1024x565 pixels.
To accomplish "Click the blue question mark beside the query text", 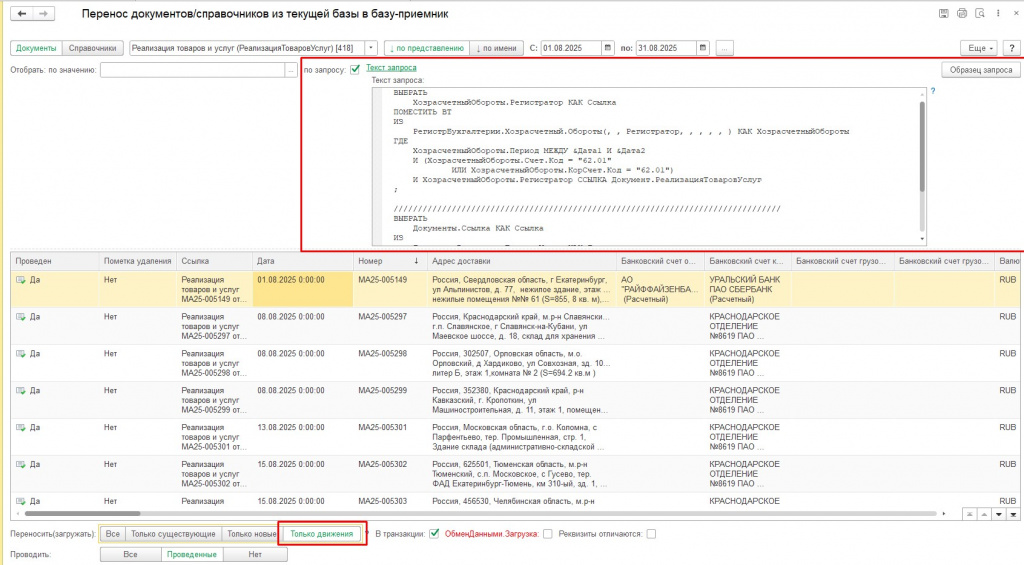I will point(933,91).
